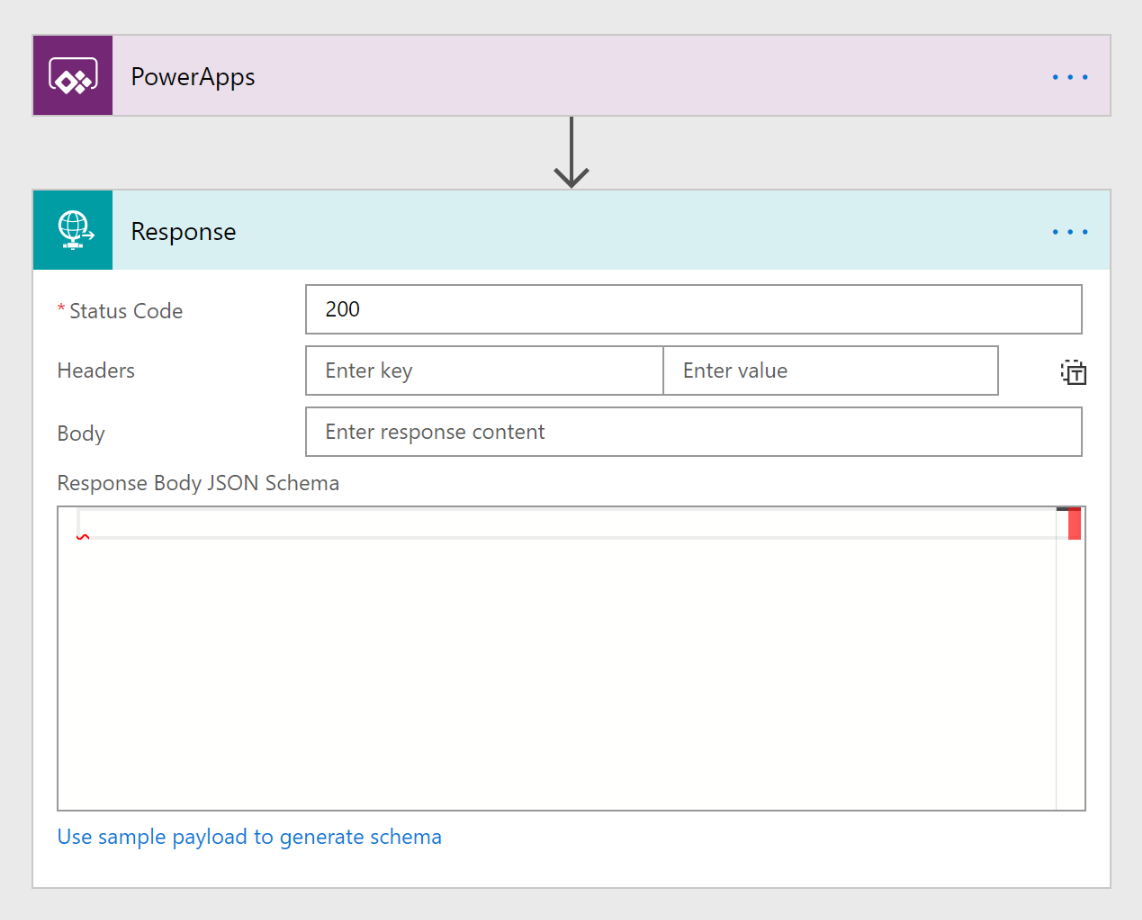This screenshot has height=920, width=1142.
Task: Click the Status Code field containing 200
Action: click(x=693, y=310)
